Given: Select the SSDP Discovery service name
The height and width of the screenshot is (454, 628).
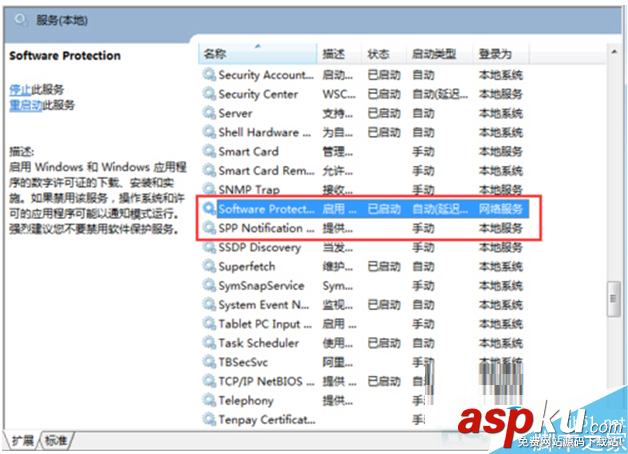Looking at the screenshot, I should [260, 247].
